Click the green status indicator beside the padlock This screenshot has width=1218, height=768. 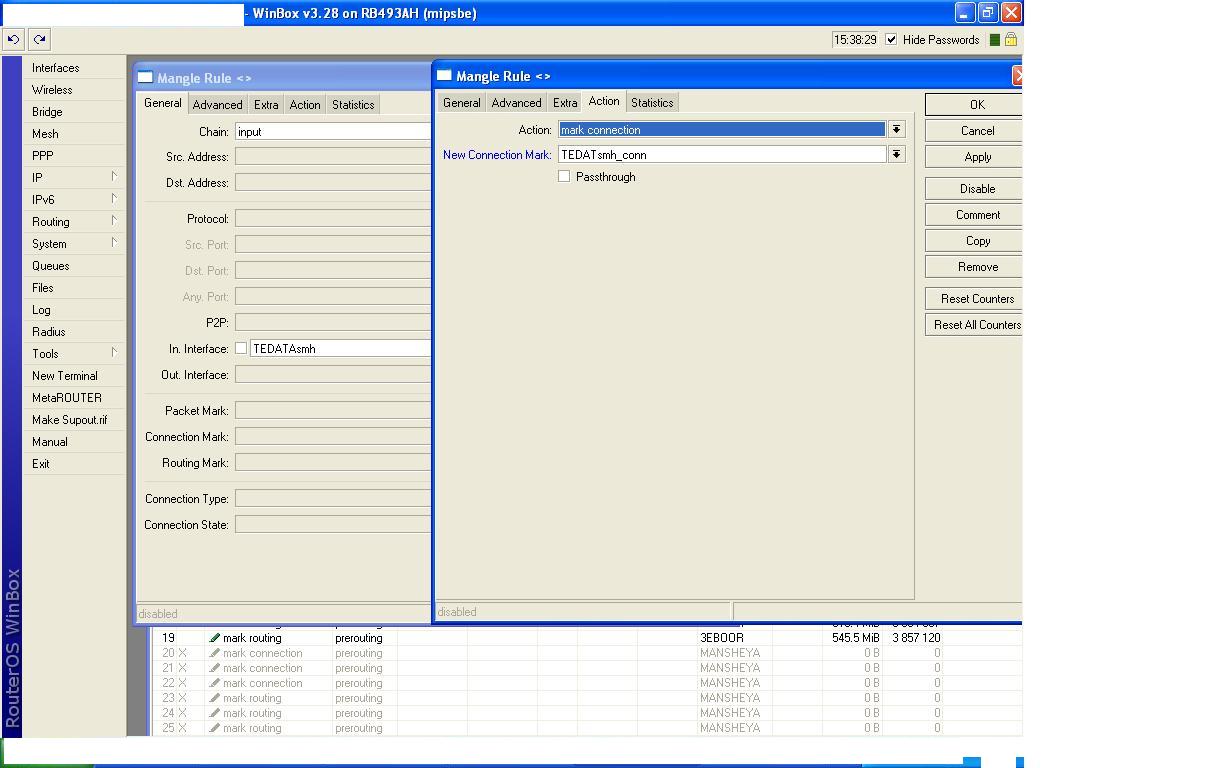(994, 40)
